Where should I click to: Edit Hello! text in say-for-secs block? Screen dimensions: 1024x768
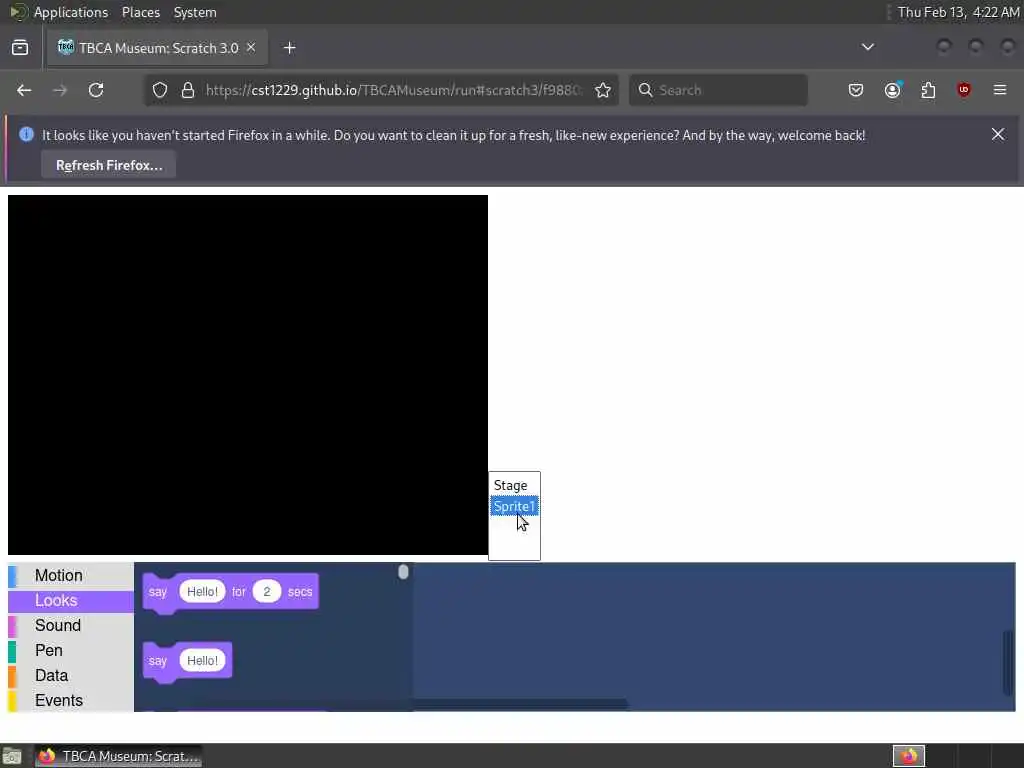point(202,592)
